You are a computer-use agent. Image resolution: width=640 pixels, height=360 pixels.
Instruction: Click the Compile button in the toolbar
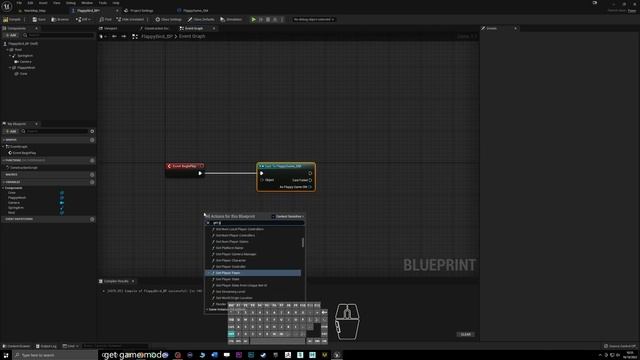(12, 19)
